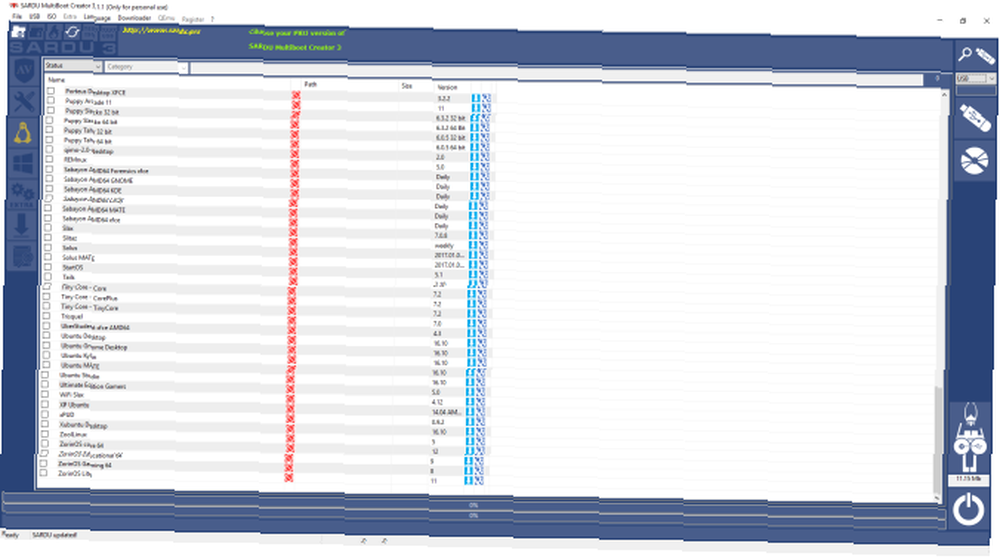Click homepage icon for REMnux row
Image resolution: width=1000 pixels, height=559 pixels.
click(485, 167)
